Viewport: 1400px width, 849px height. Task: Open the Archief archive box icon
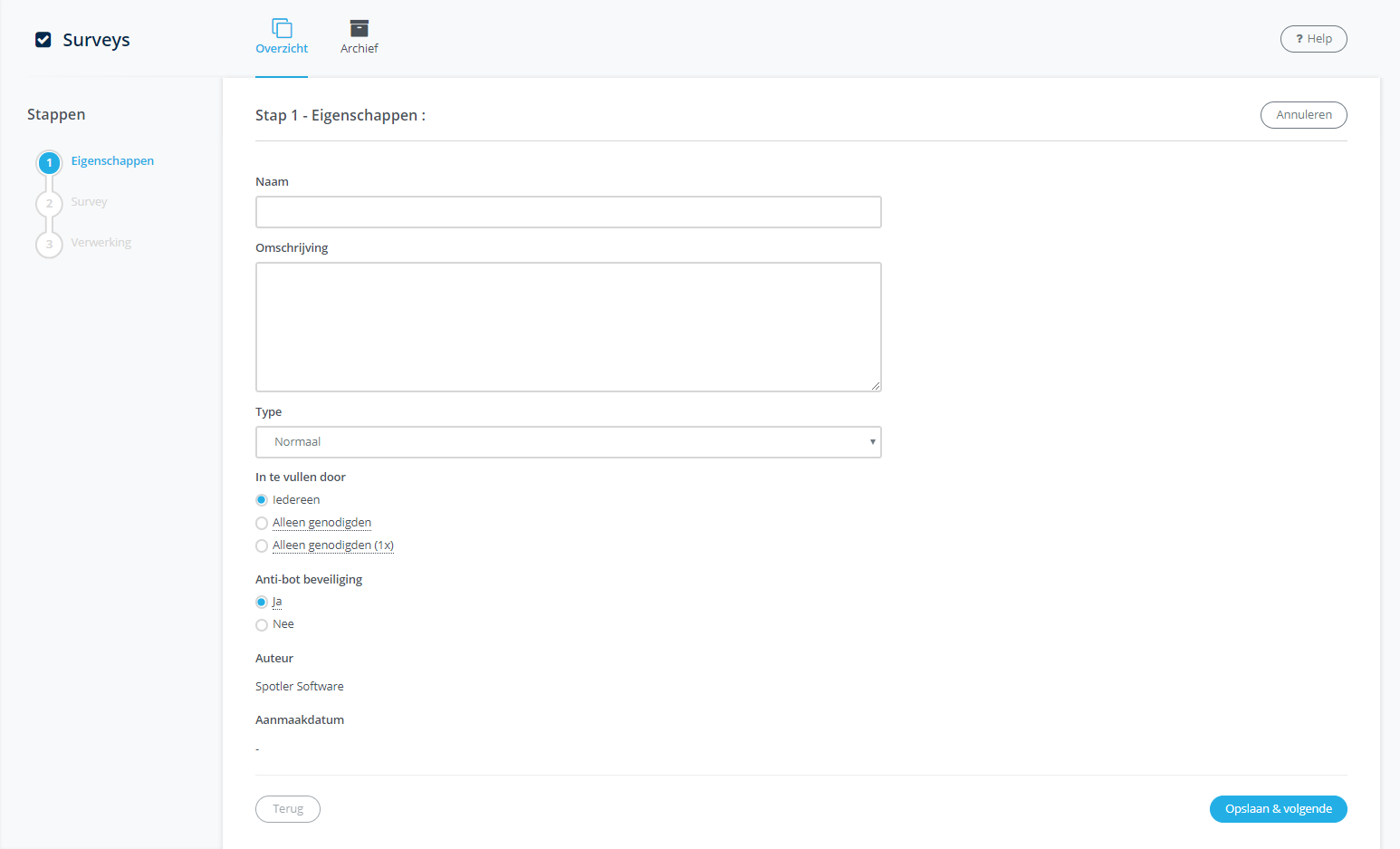pos(360,28)
